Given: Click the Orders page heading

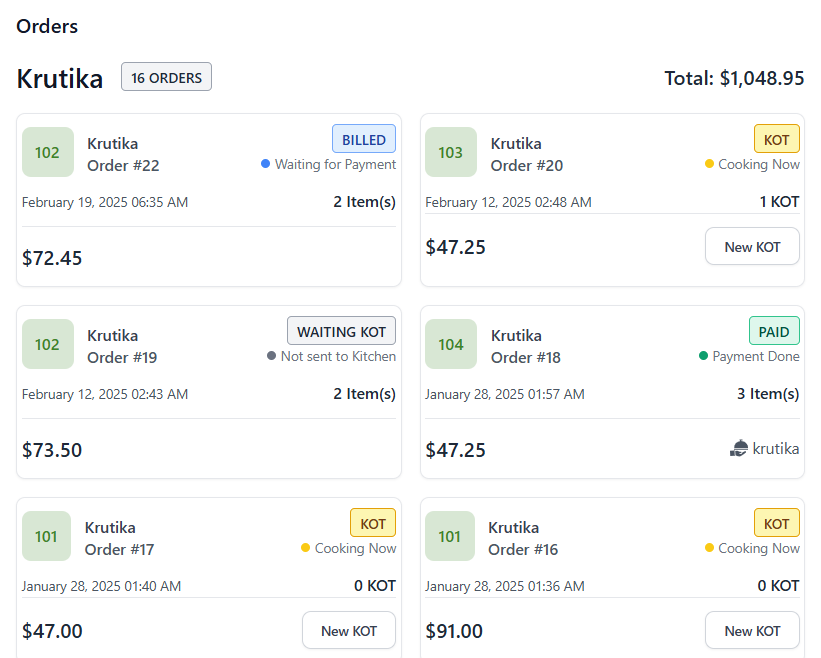Looking at the screenshot, I should pyautogui.click(x=47, y=26).
